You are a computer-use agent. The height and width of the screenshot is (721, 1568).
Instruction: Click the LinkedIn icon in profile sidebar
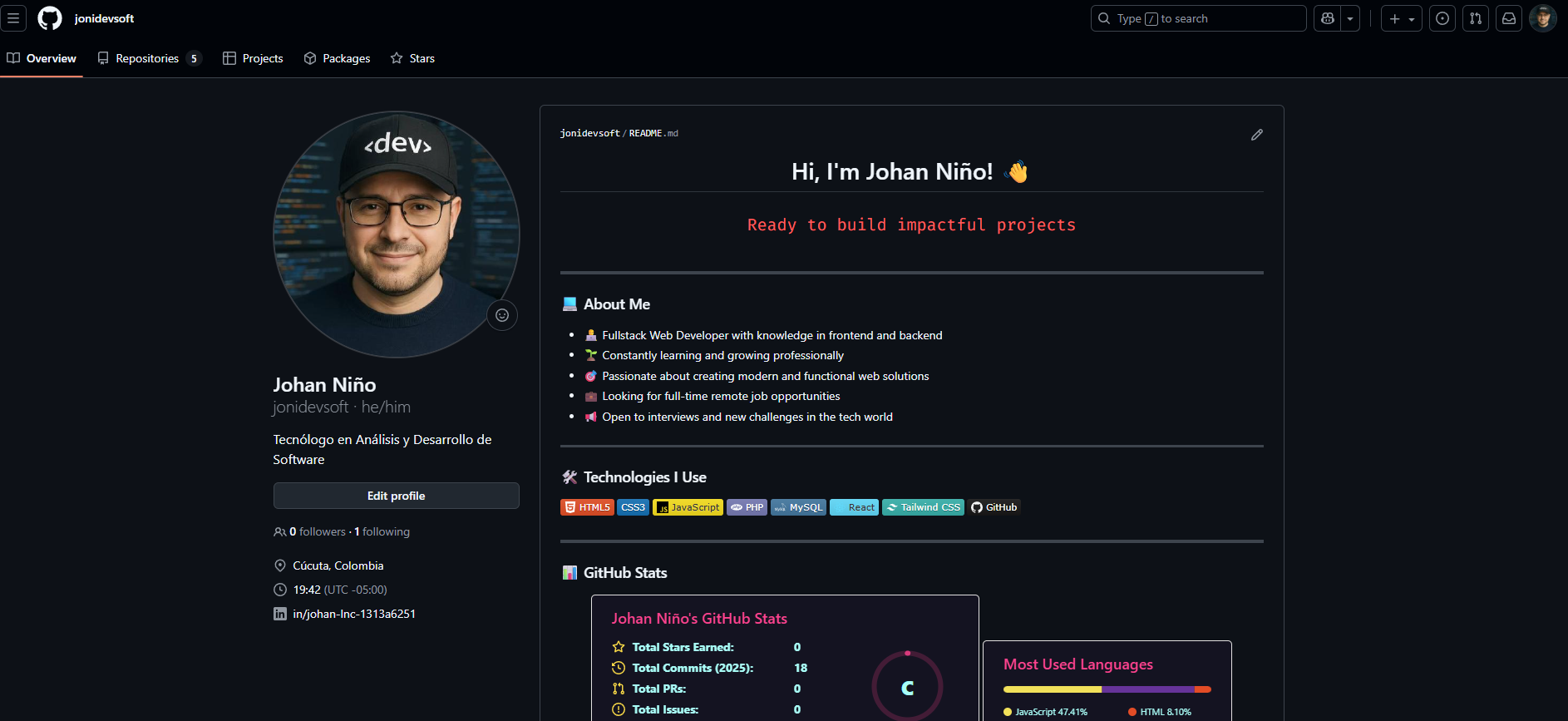pyautogui.click(x=280, y=614)
